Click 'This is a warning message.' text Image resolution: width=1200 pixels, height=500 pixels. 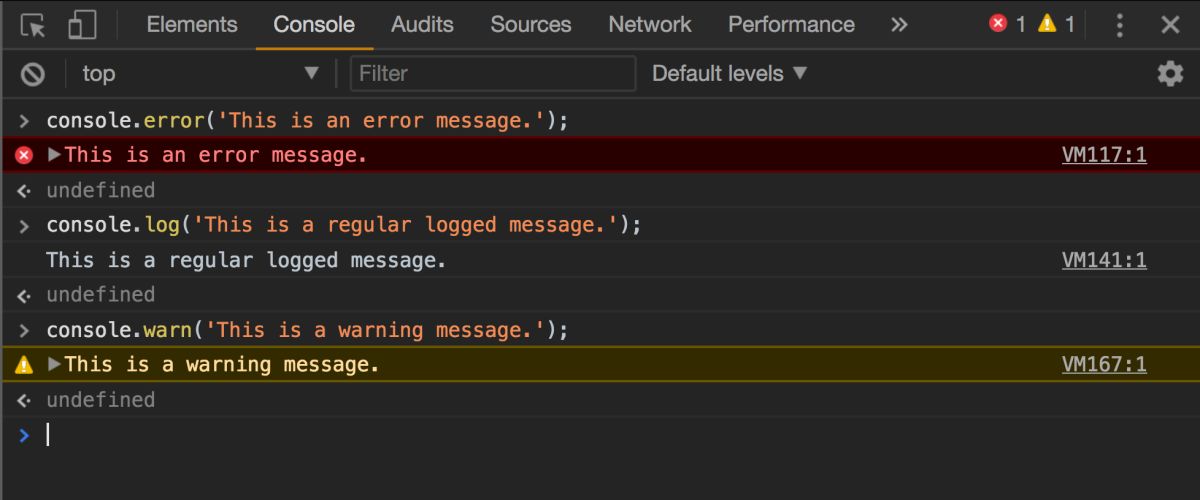pyautogui.click(x=222, y=365)
